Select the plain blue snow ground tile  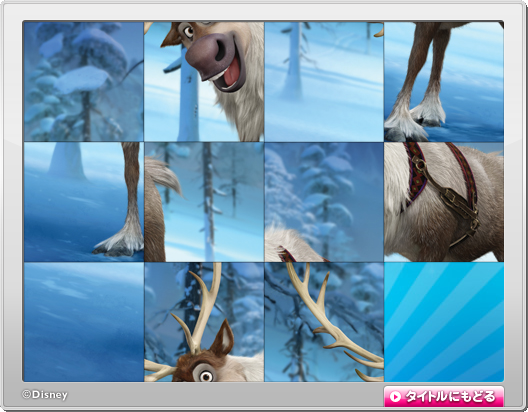84,322
